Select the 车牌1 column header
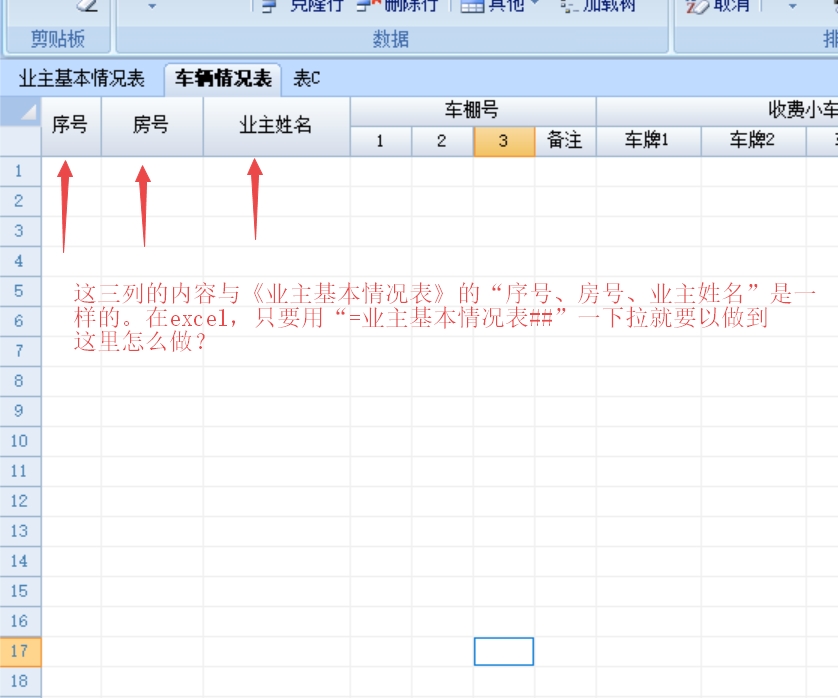The height and width of the screenshot is (698, 838). pyautogui.click(x=647, y=141)
